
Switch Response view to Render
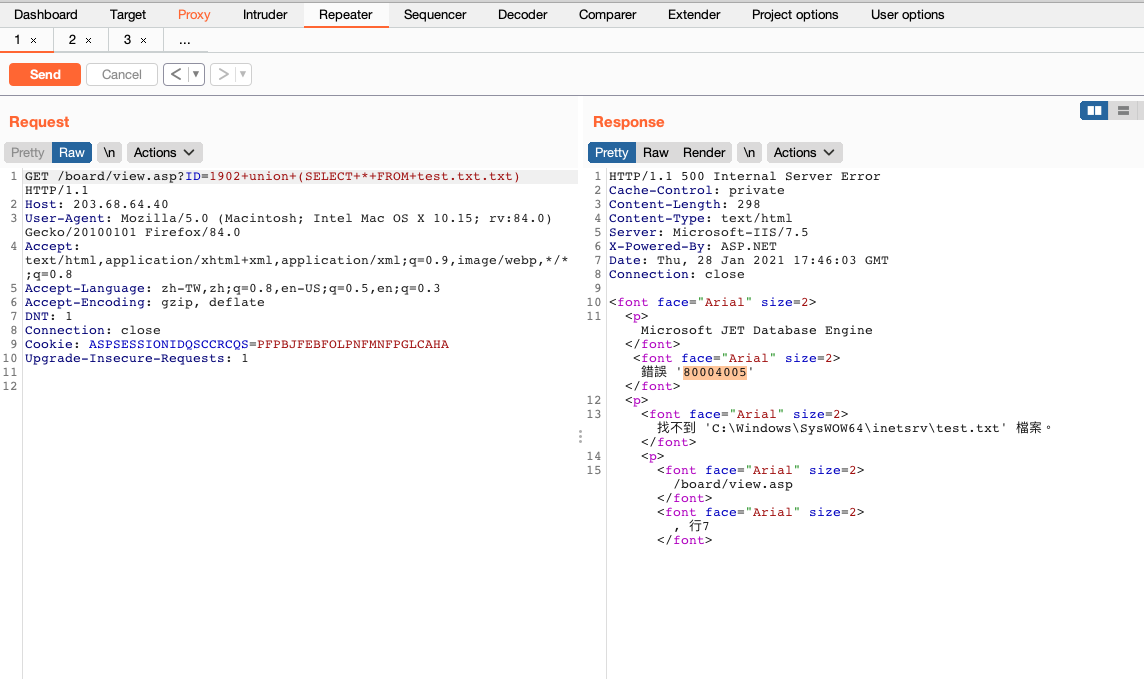click(704, 152)
